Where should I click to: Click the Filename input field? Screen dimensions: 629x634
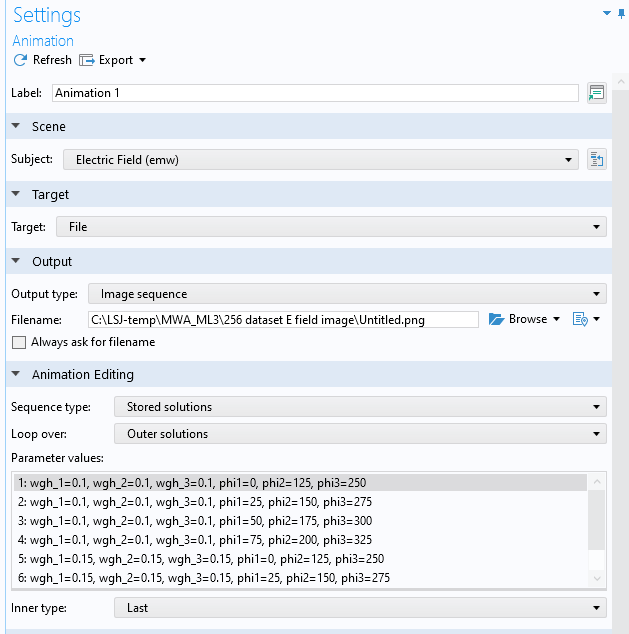click(x=283, y=319)
